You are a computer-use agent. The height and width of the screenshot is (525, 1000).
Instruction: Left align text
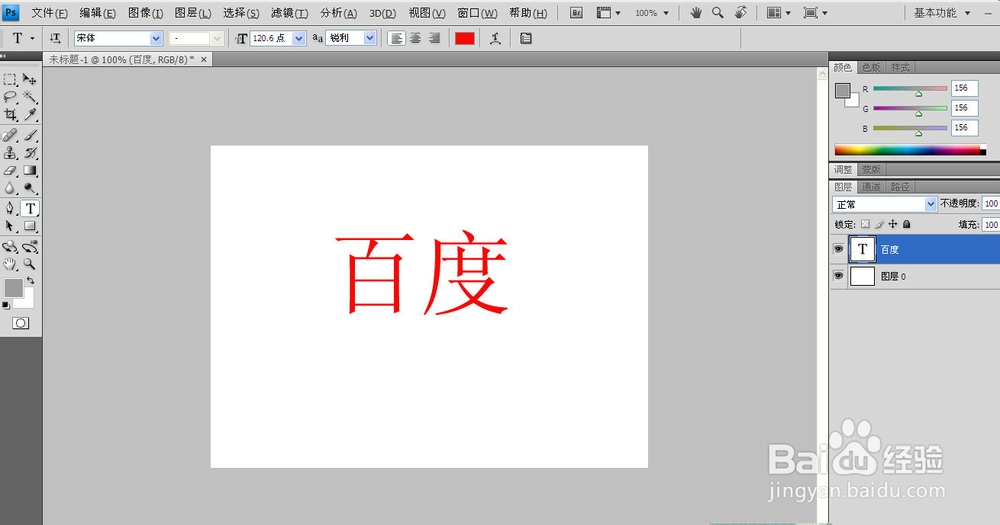point(396,38)
